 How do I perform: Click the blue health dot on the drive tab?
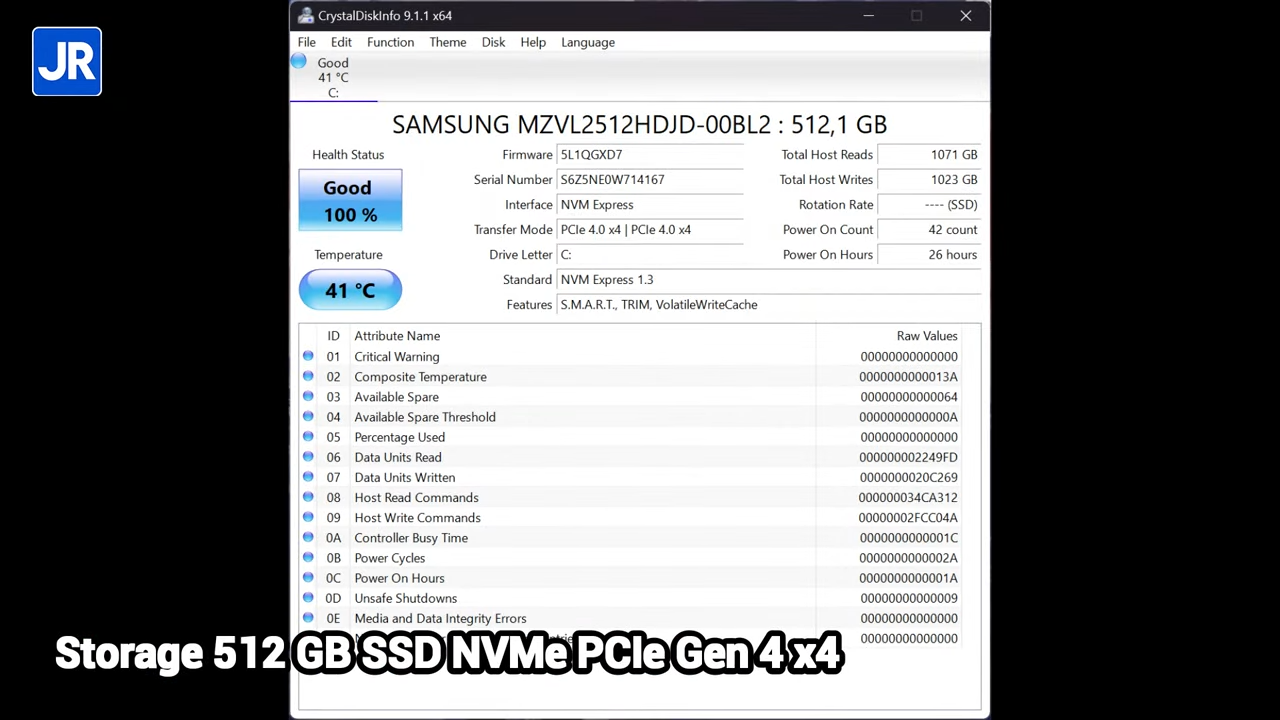(299, 62)
